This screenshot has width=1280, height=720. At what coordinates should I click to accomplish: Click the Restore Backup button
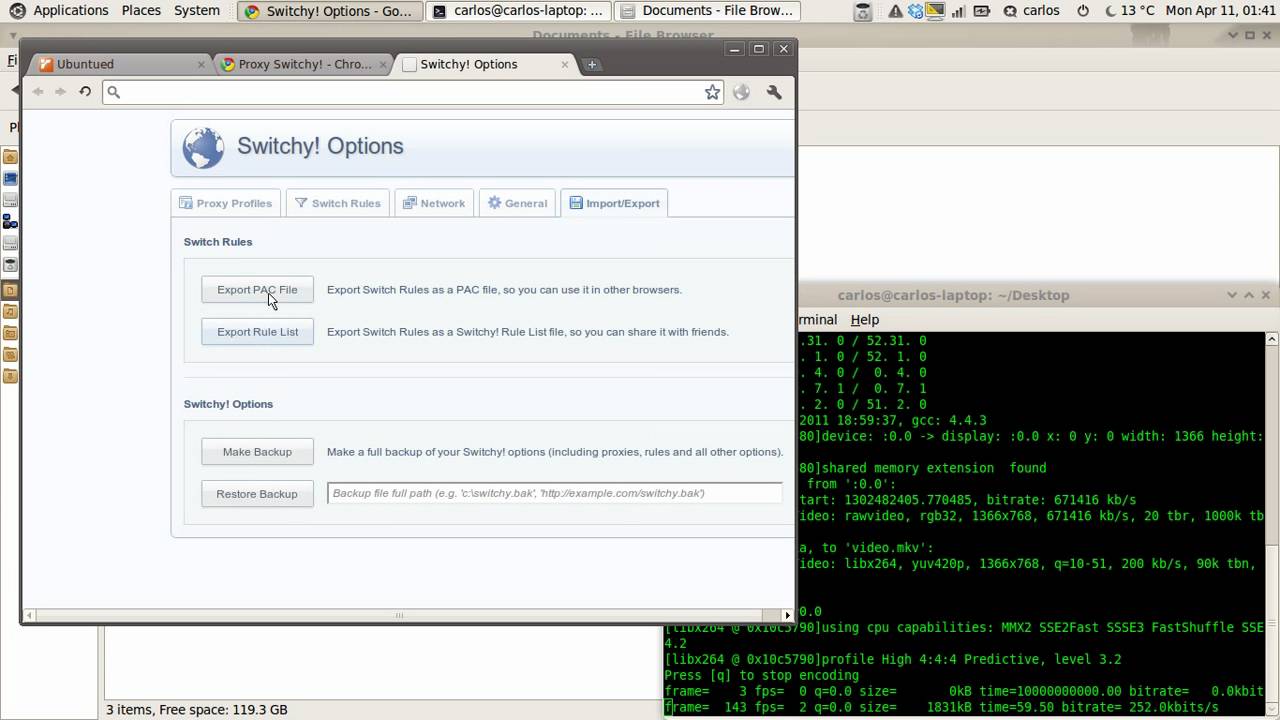[x=257, y=494]
